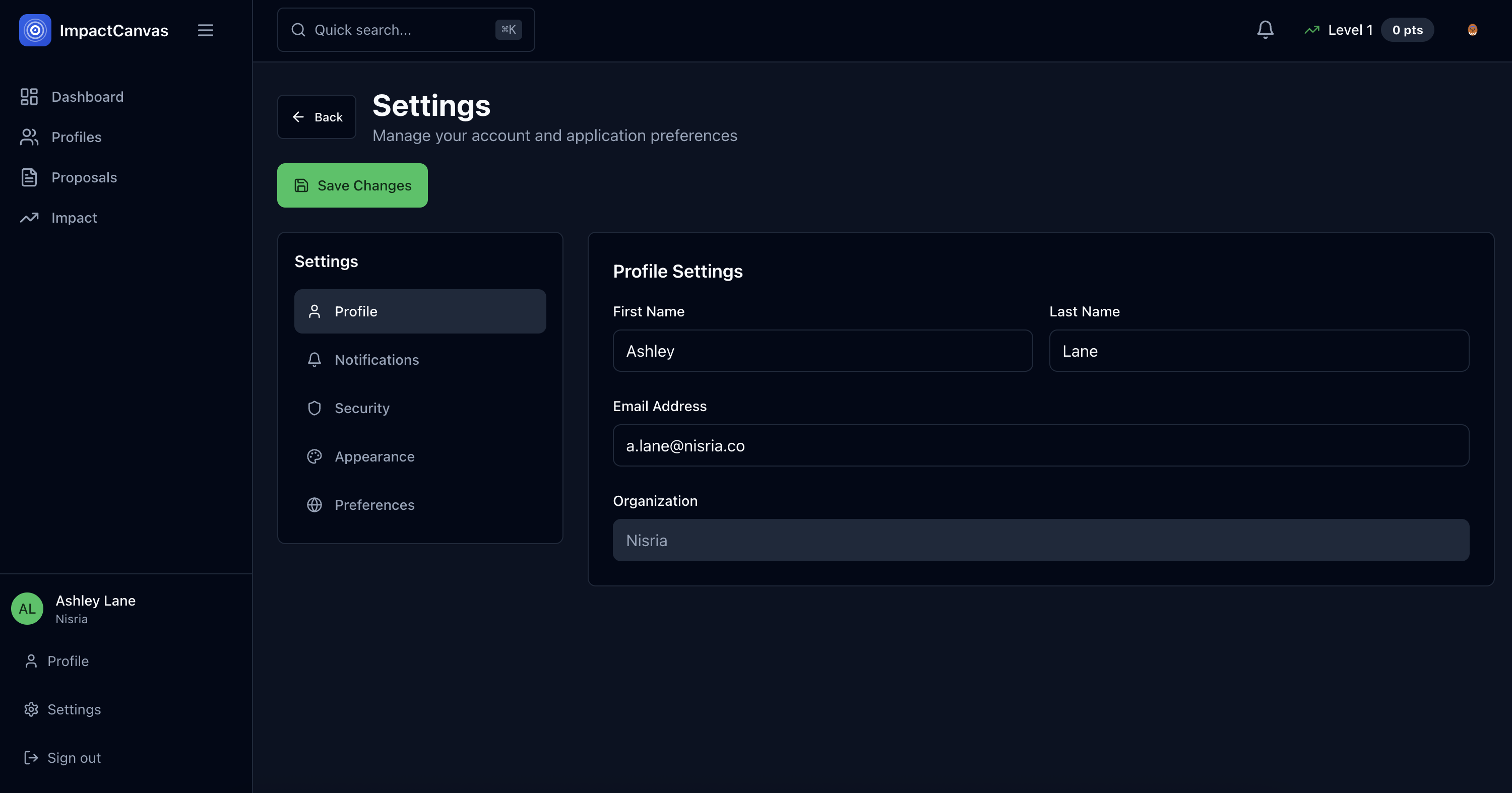Click the Back button
Viewport: 1512px width, 793px height.
tap(317, 117)
